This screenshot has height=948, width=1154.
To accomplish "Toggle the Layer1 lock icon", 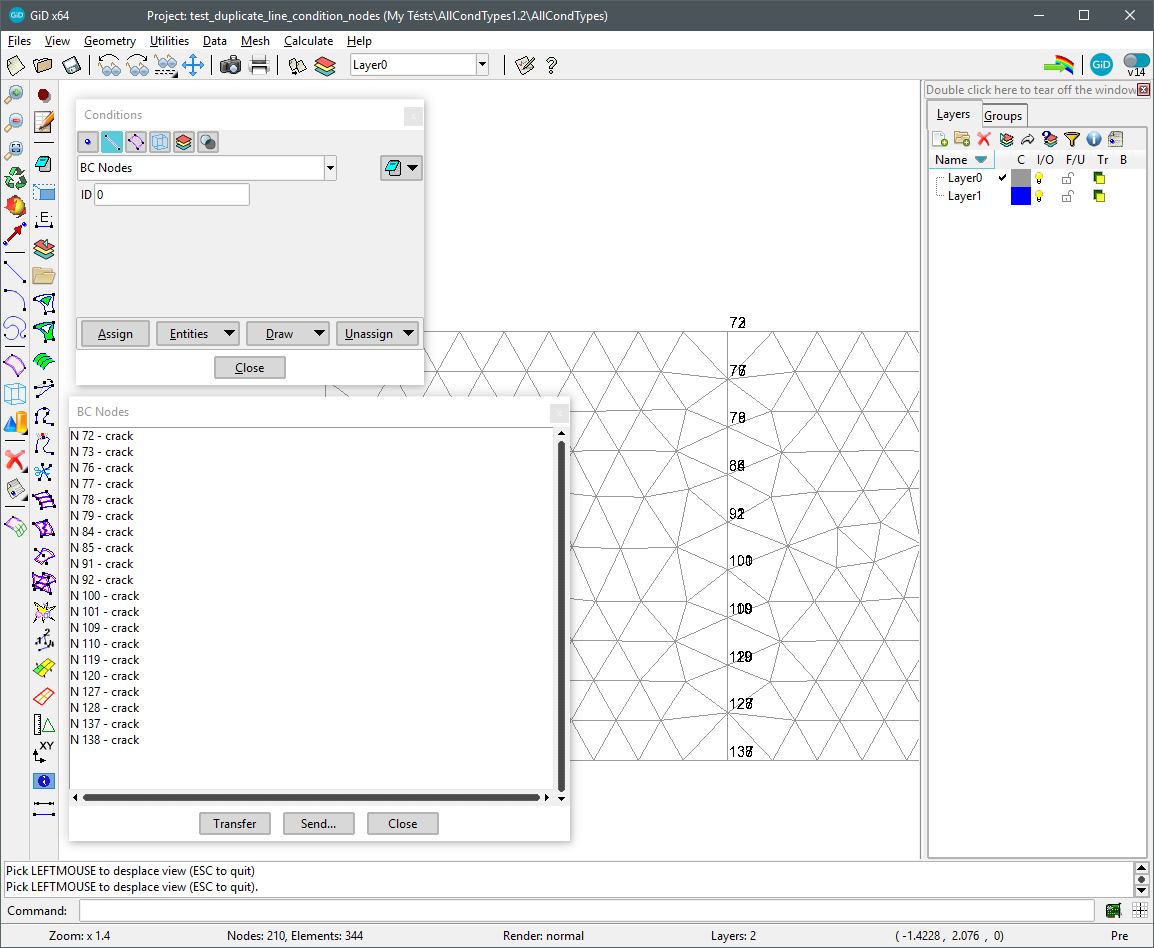I will 1068,196.
